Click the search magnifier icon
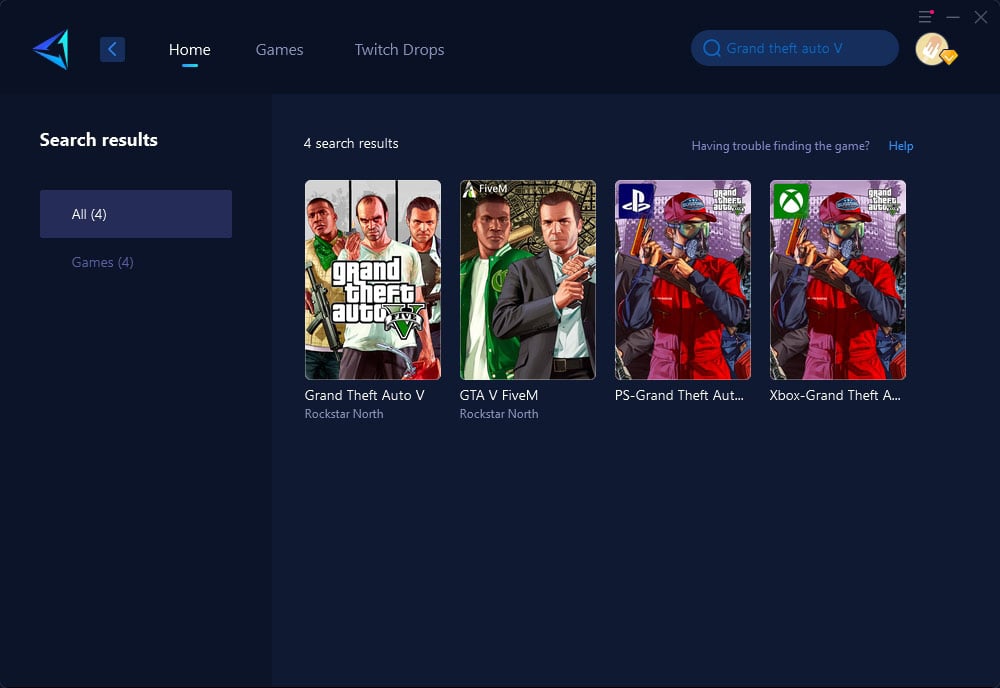 [x=712, y=48]
